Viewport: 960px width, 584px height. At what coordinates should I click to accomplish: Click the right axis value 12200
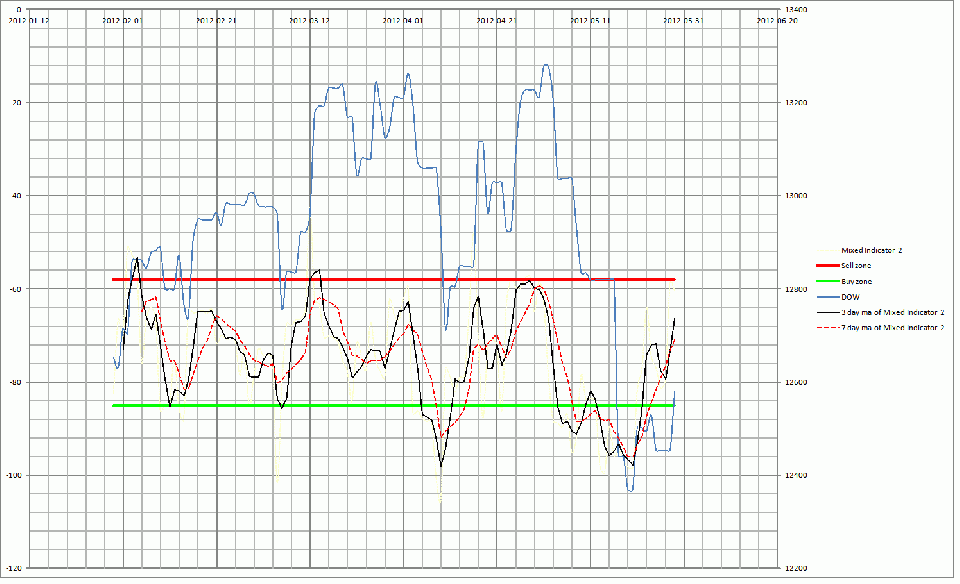tap(796, 568)
